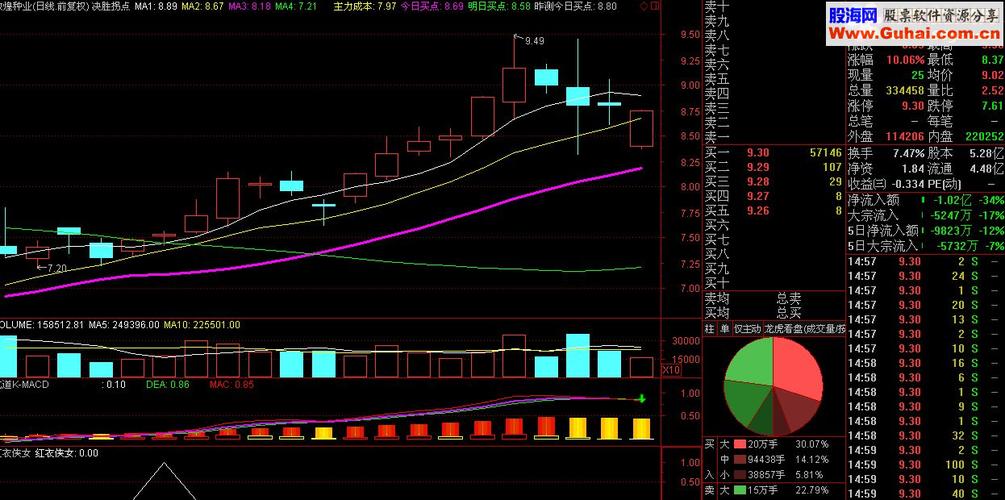Click the tallest cyan volume bar
1005x500 pixels.
coord(577,355)
